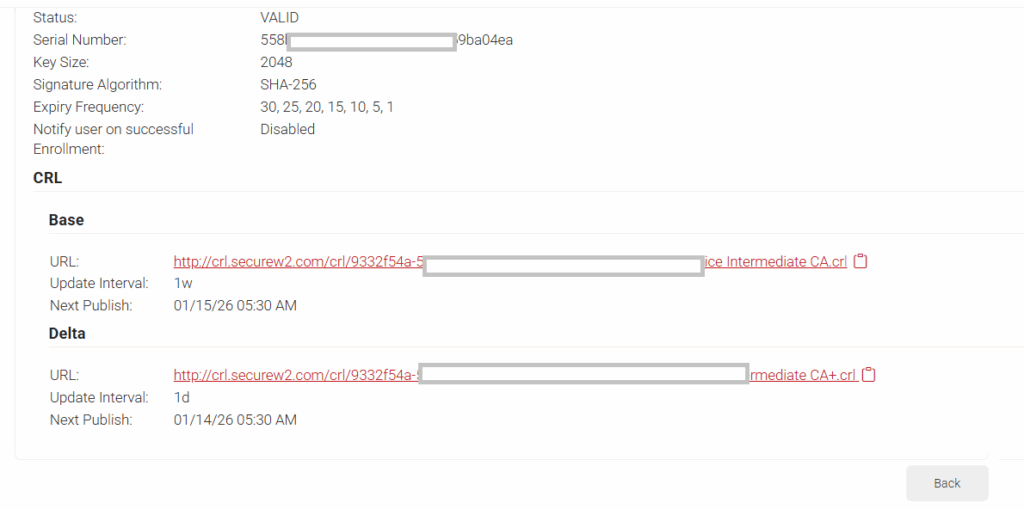1024x509 pixels.
Task: Copy the Delta CRL URL to clipboard
Action: [869, 376]
